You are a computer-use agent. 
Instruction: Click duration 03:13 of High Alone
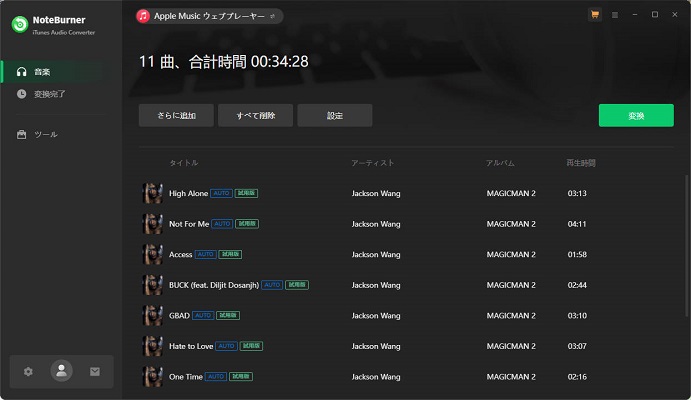(x=577, y=193)
